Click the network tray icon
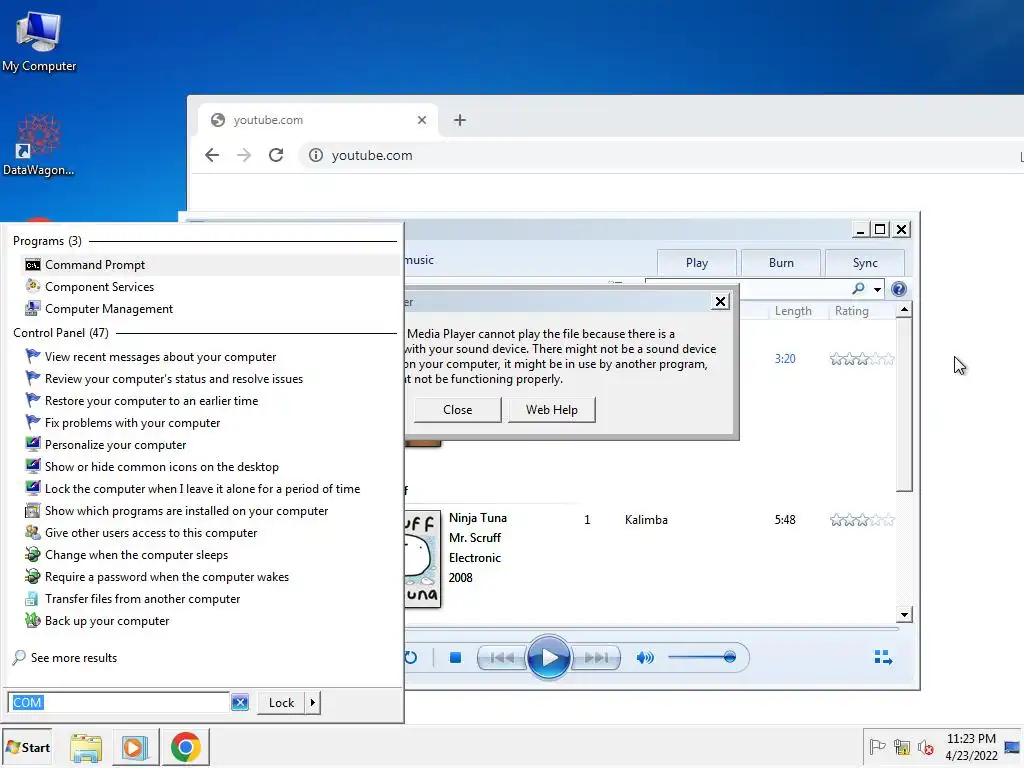The width and height of the screenshot is (1024, 768). coord(902,746)
